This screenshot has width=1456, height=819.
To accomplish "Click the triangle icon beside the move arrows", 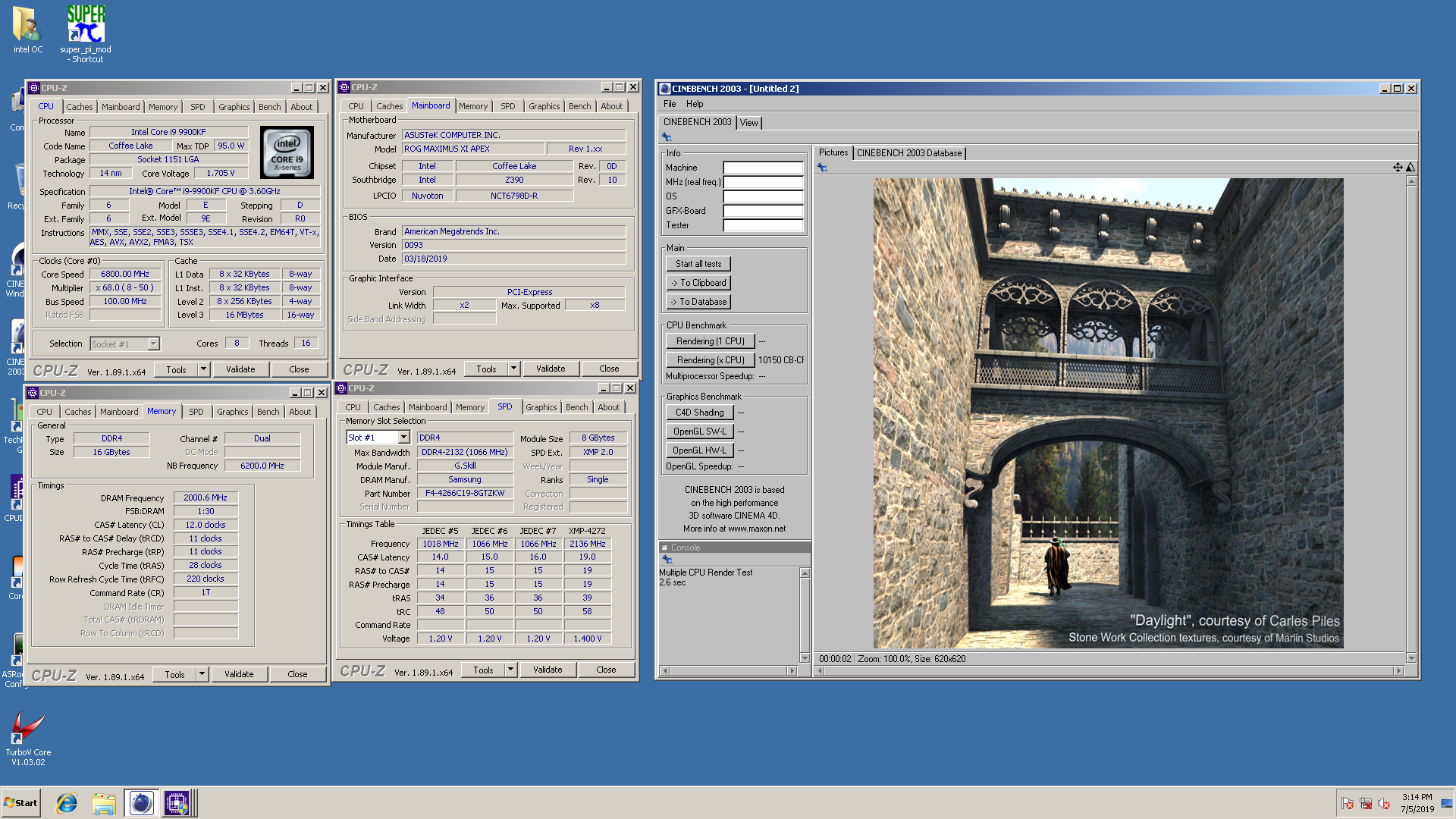I will click(x=1410, y=168).
